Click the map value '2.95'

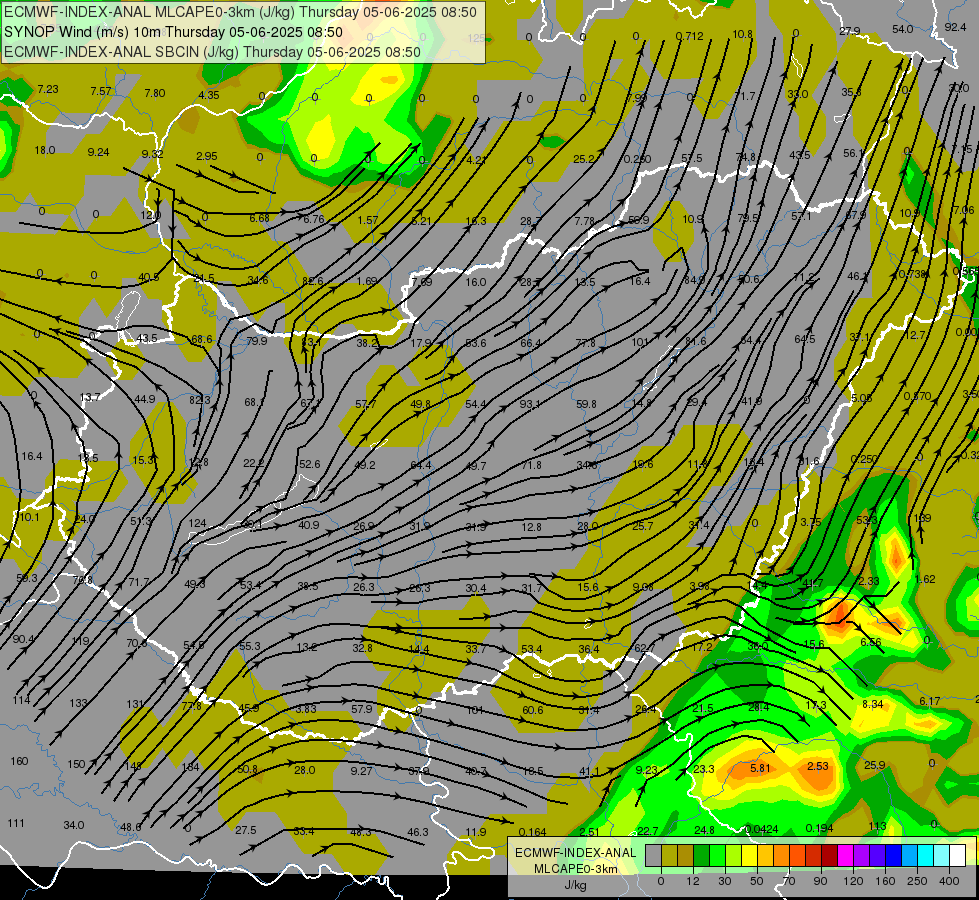207,156
